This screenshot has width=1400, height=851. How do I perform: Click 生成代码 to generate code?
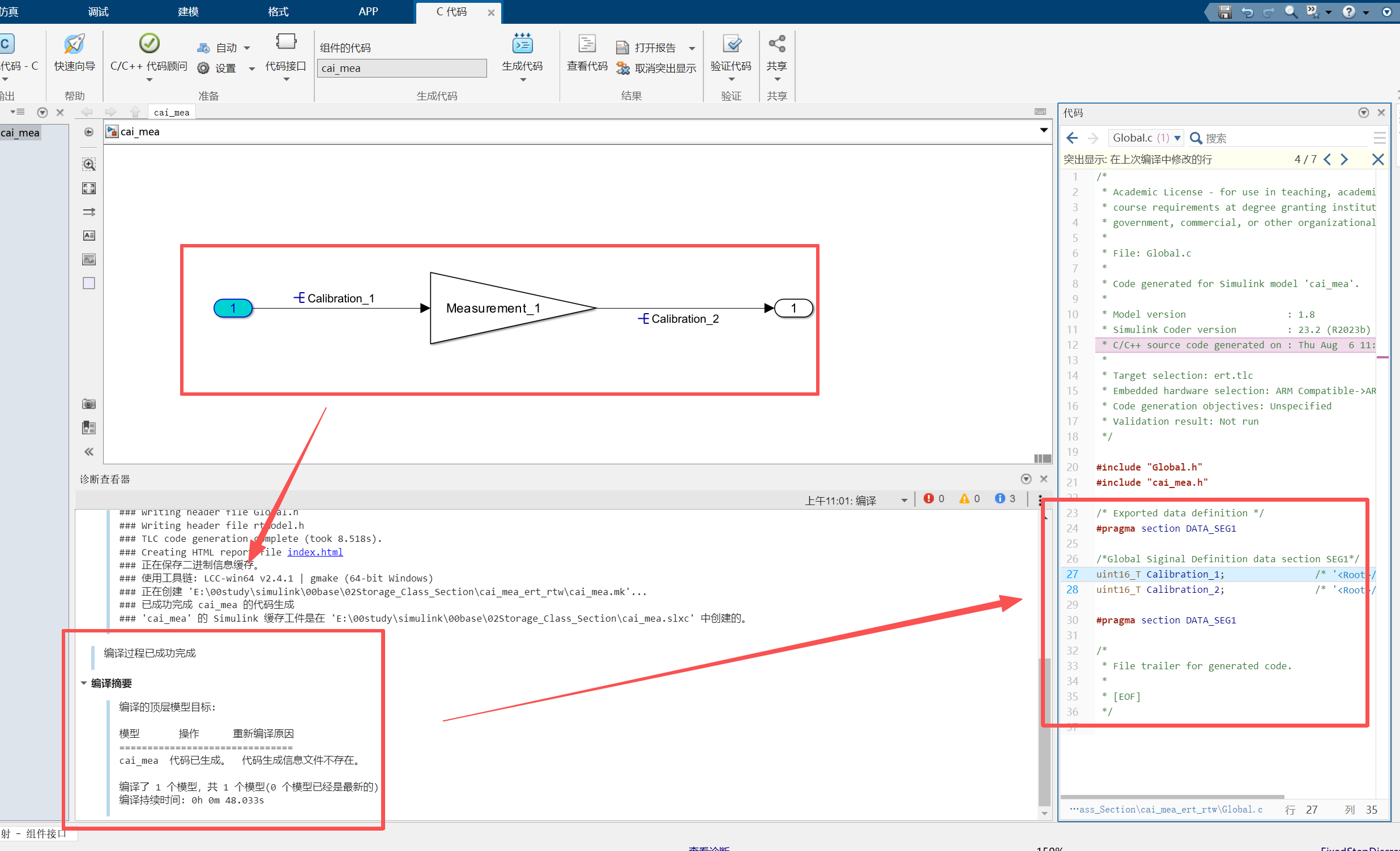(x=522, y=53)
